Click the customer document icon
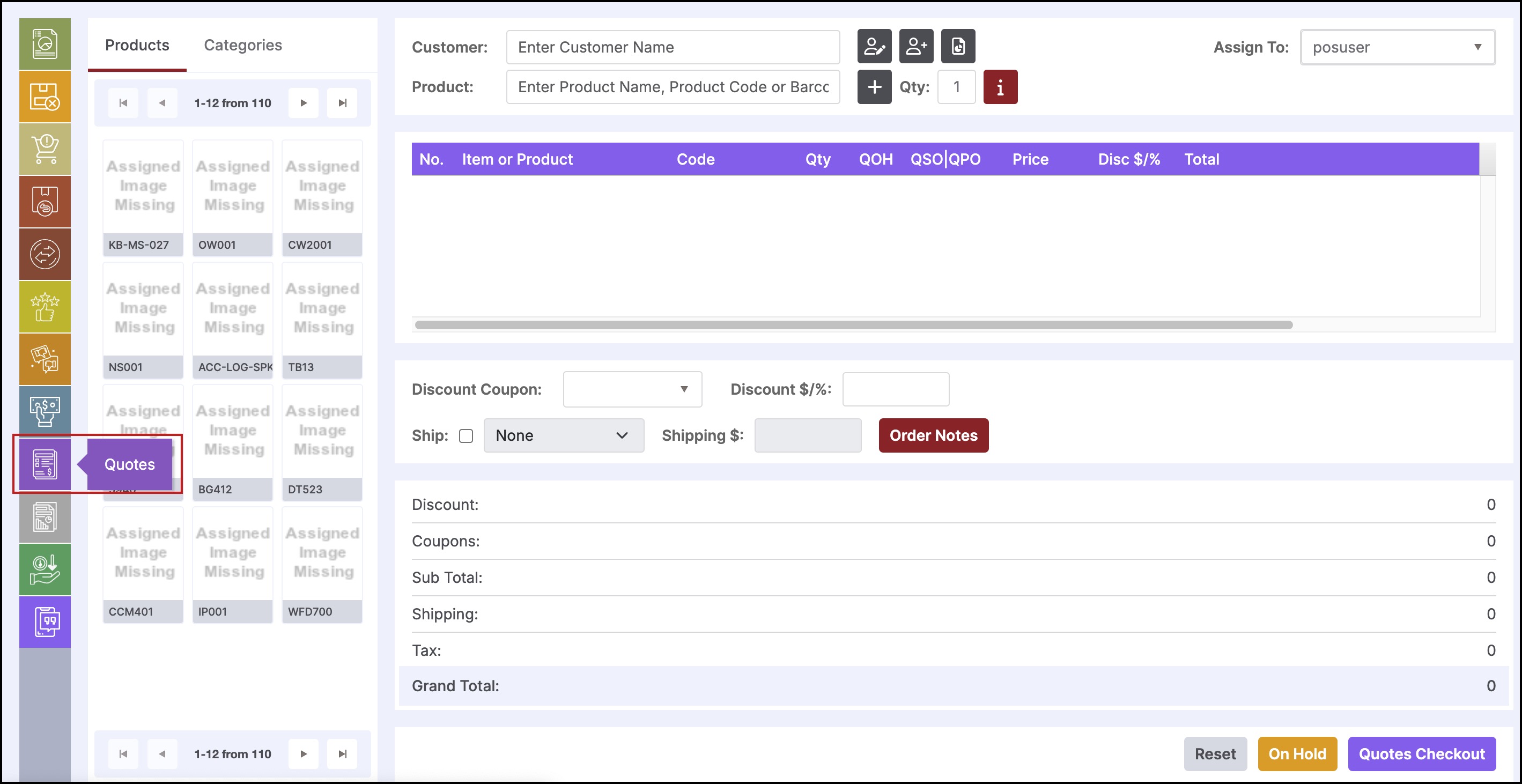The image size is (1522, 784). (x=958, y=46)
